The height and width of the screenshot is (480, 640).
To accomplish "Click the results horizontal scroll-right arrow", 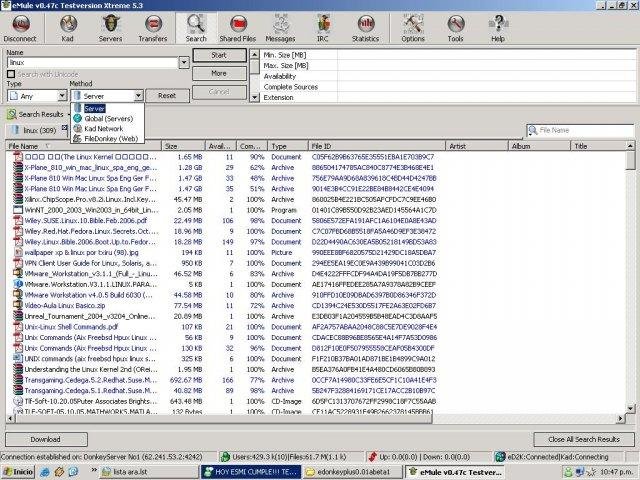I will (620, 418).
